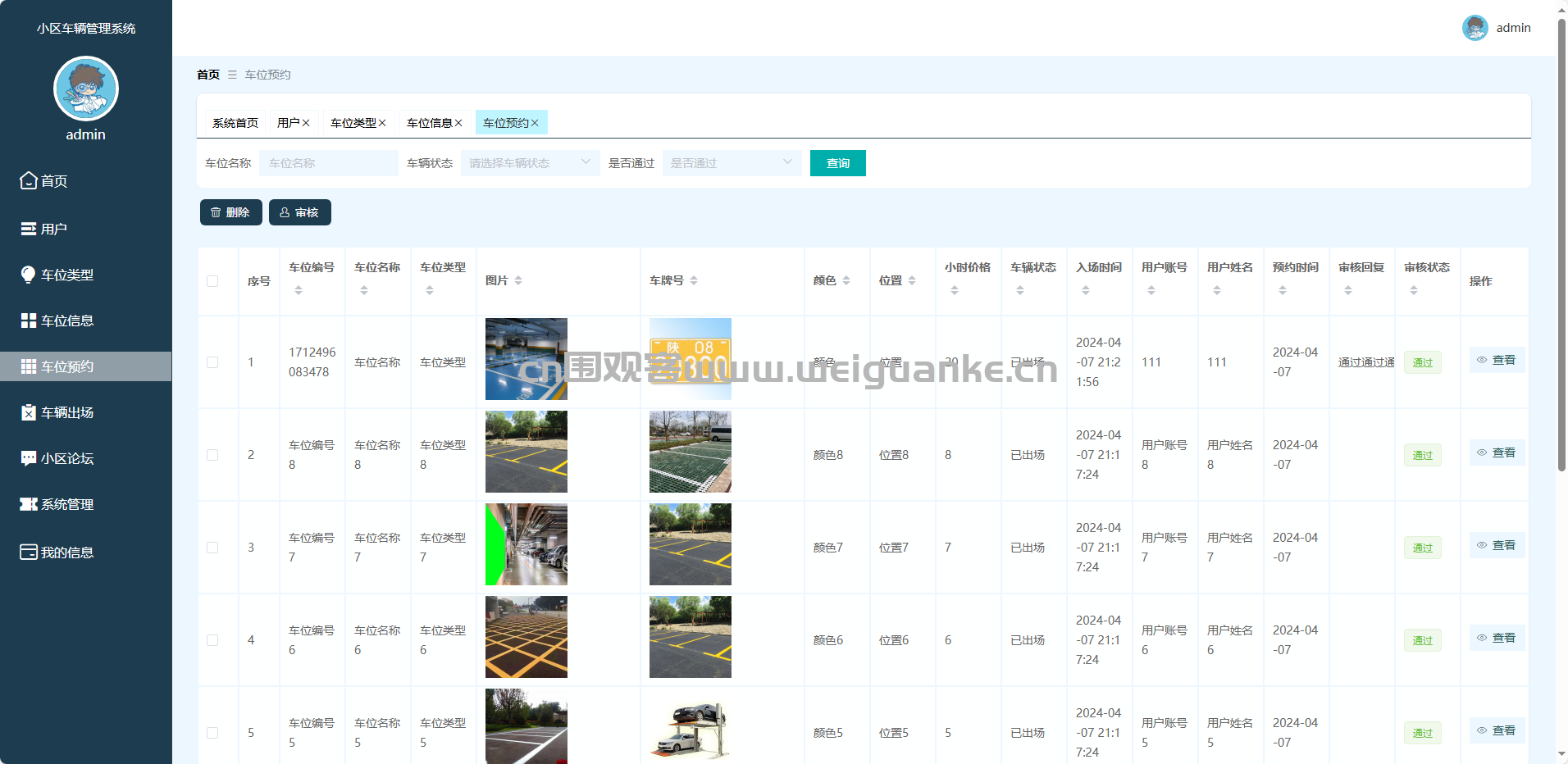Click the 查询 search button

click(x=837, y=163)
